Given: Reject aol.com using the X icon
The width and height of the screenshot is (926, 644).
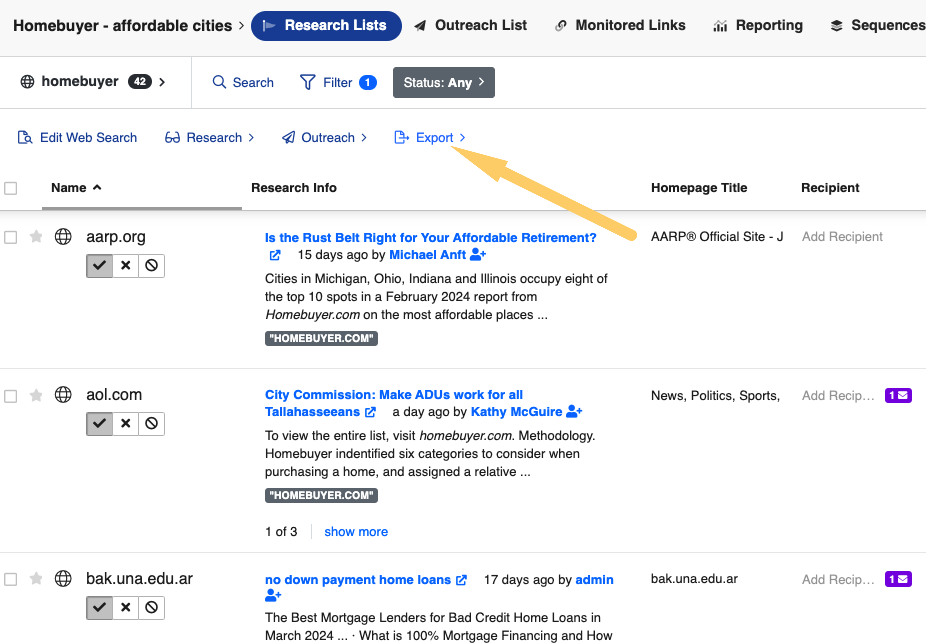Looking at the screenshot, I should pos(124,423).
